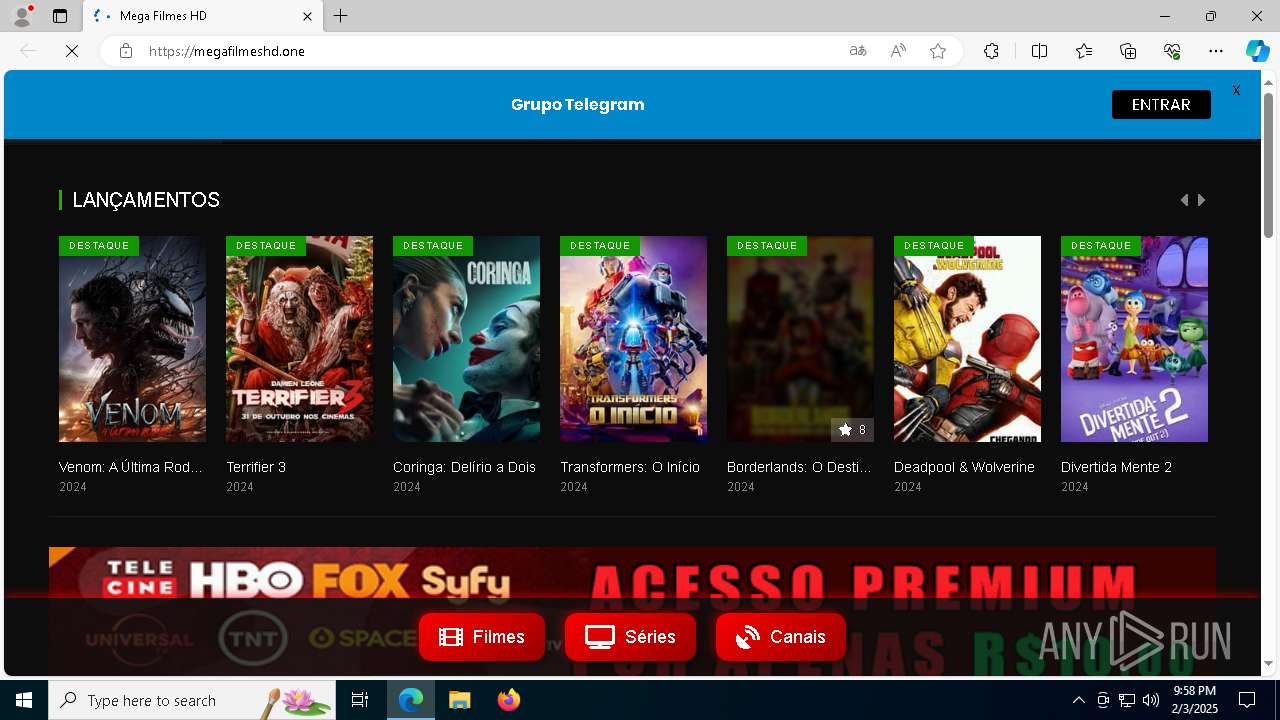Open the translate page icon
This screenshot has width=1280, height=720.
tap(858, 51)
